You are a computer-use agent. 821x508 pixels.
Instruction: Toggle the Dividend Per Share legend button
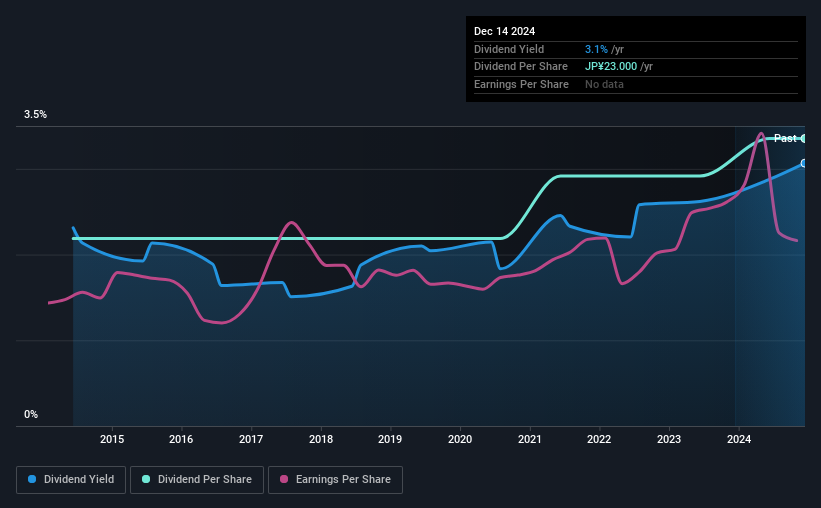197,480
